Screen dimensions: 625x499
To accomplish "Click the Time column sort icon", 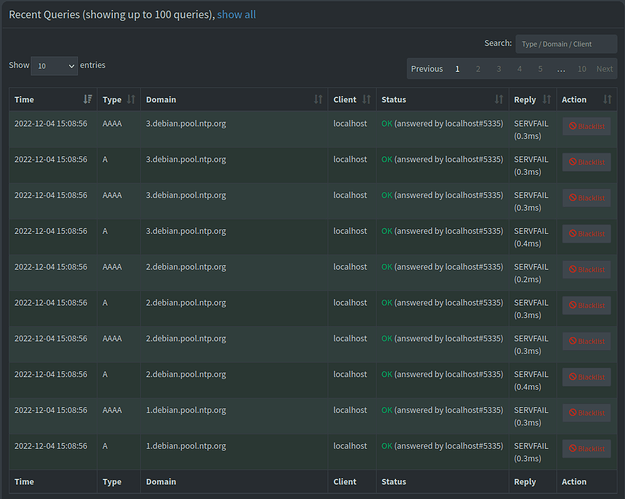I will 88,100.
